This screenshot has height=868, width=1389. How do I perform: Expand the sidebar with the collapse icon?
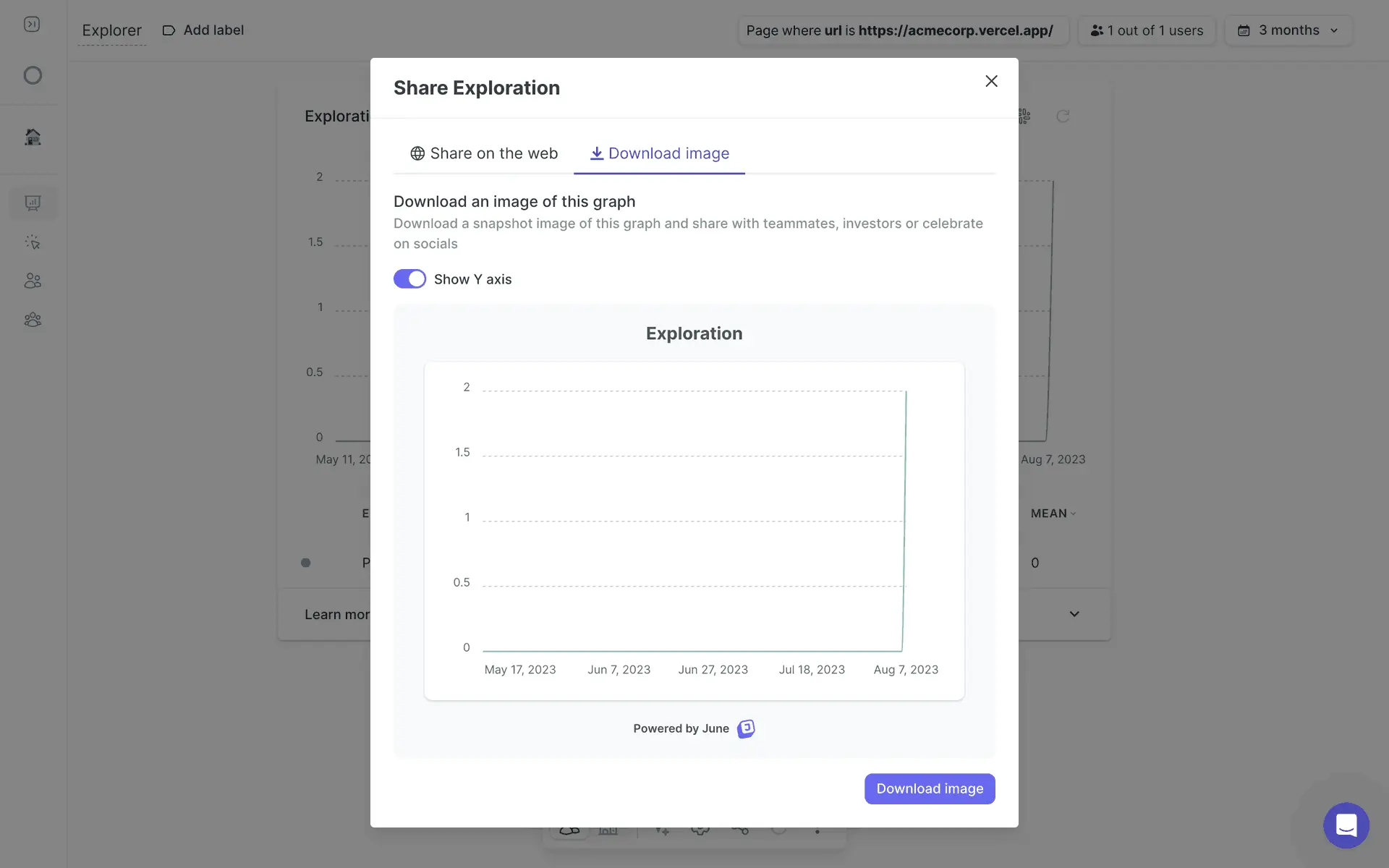32,25
